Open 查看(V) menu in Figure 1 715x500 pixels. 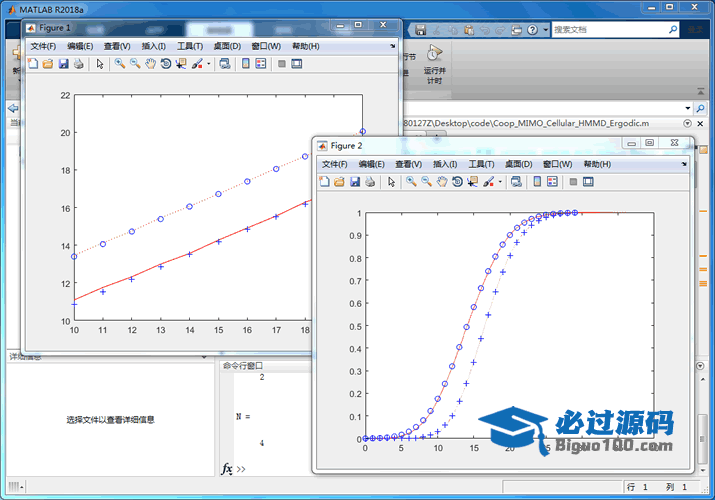click(117, 46)
